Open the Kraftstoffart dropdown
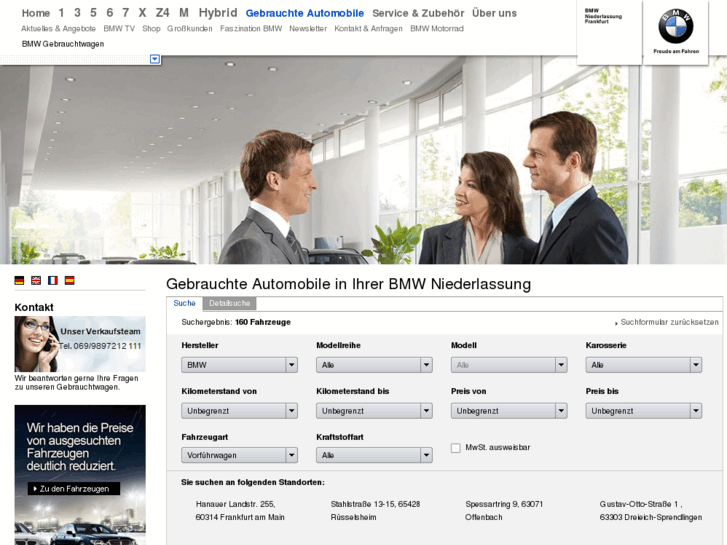The width and height of the screenshot is (727, 545). click(x=374, y=455)
